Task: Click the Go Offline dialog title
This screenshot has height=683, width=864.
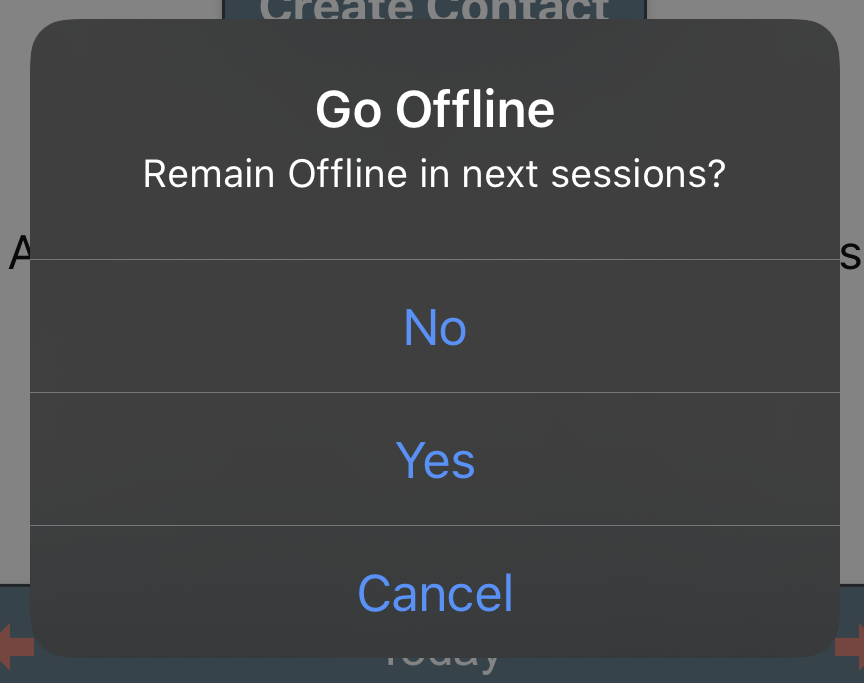Action: click(435, 110)
